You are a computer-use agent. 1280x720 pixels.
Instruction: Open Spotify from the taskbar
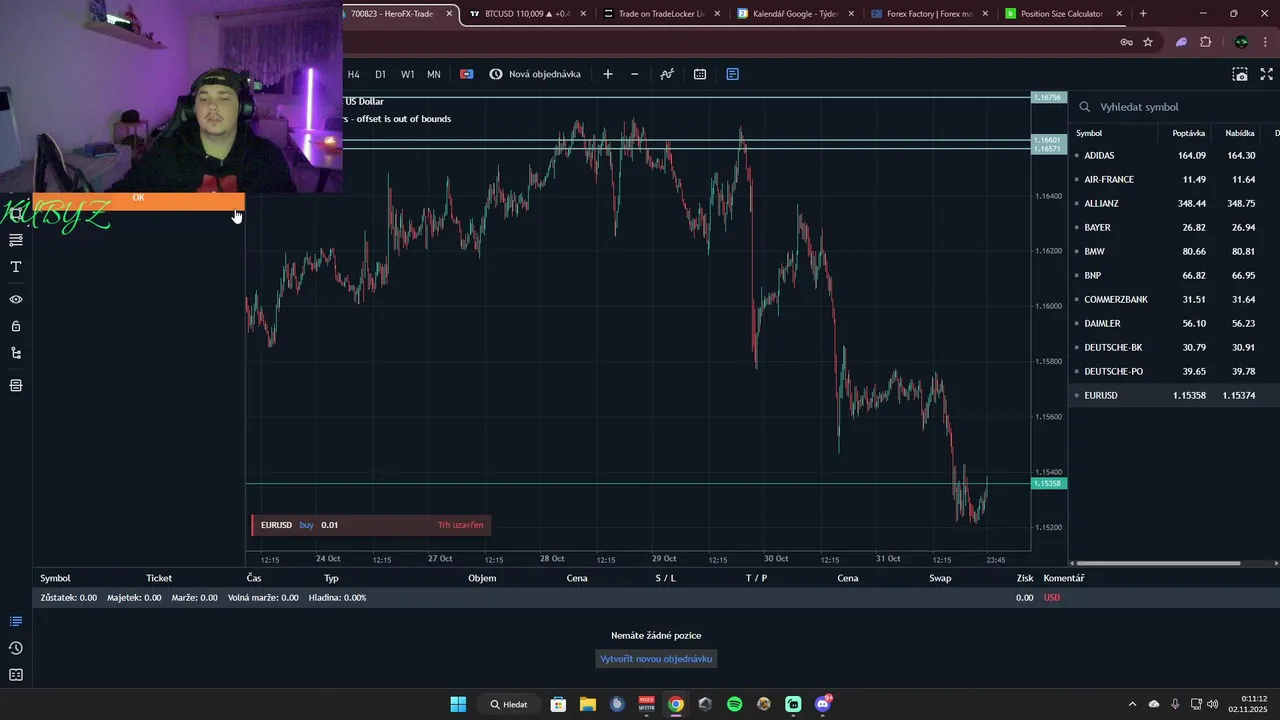click(x=735, y=704)
